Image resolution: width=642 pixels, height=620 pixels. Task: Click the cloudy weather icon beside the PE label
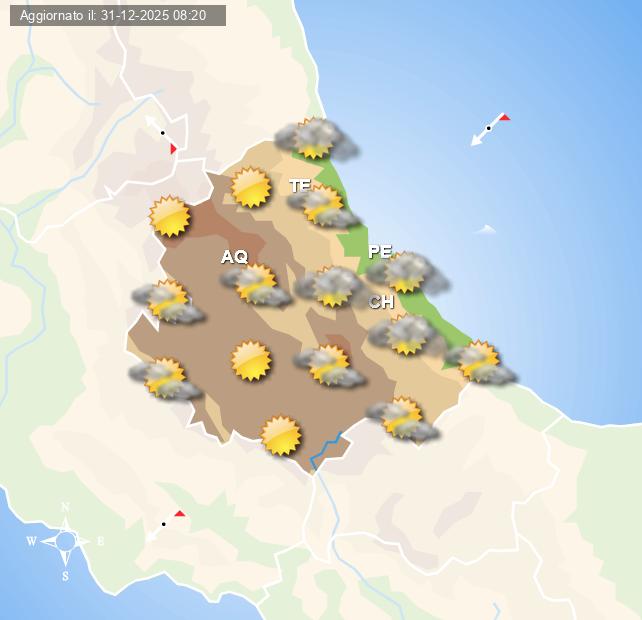[407, 272]
